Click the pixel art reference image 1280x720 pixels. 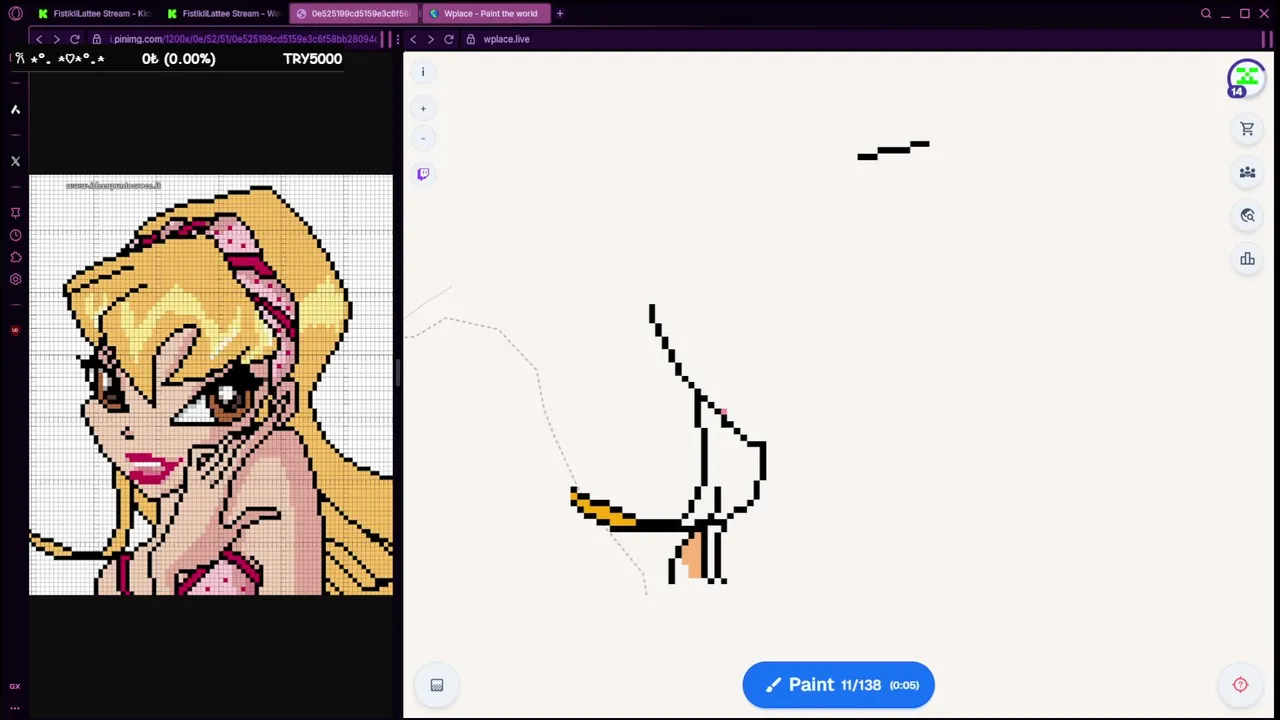(x=211, y=385)
